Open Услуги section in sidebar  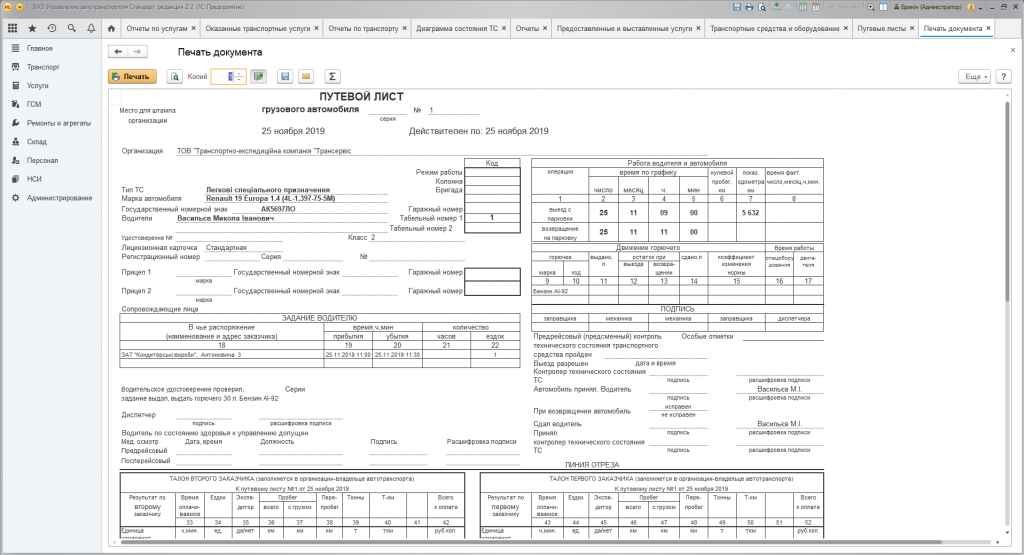(x=52, y=86)
